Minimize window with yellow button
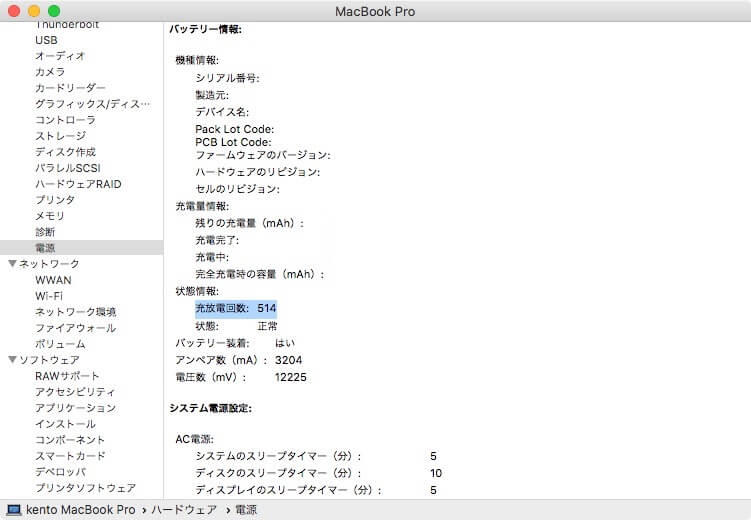Viewport: 751px width, 520px height. pos(34,11)
